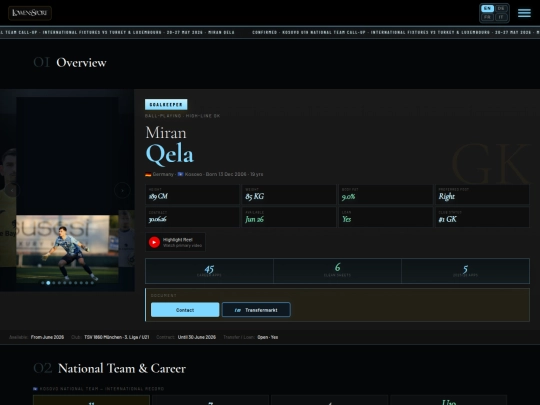
Task: Click the 'Until 30 June 2026' contract text
Action: click(197, 337)
